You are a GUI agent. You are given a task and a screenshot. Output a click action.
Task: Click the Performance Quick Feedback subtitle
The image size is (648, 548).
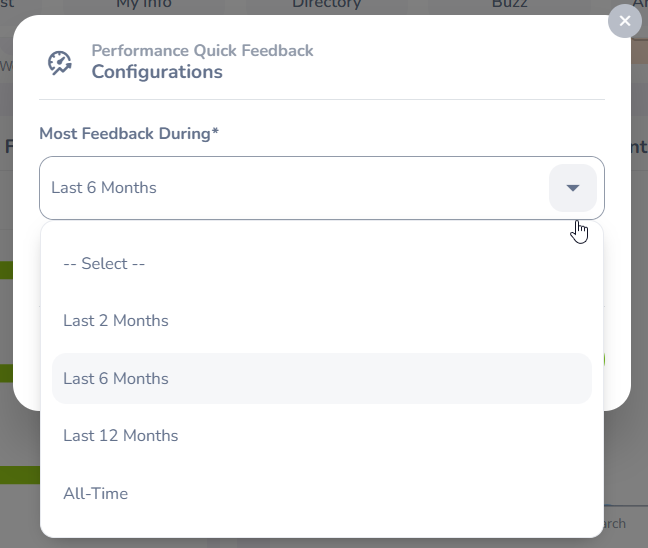pyautogui.click(x=202, y=50)
